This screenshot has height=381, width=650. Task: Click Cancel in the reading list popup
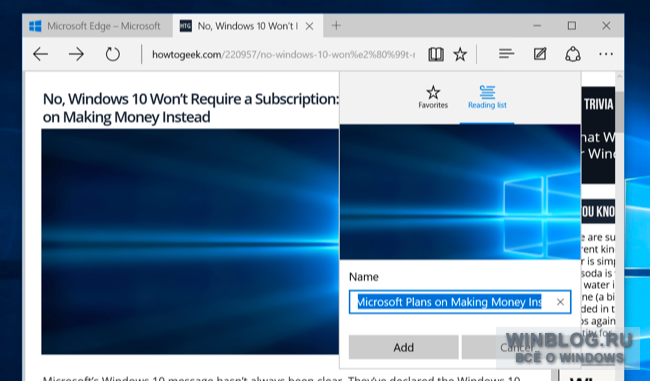tap(517, 347)
